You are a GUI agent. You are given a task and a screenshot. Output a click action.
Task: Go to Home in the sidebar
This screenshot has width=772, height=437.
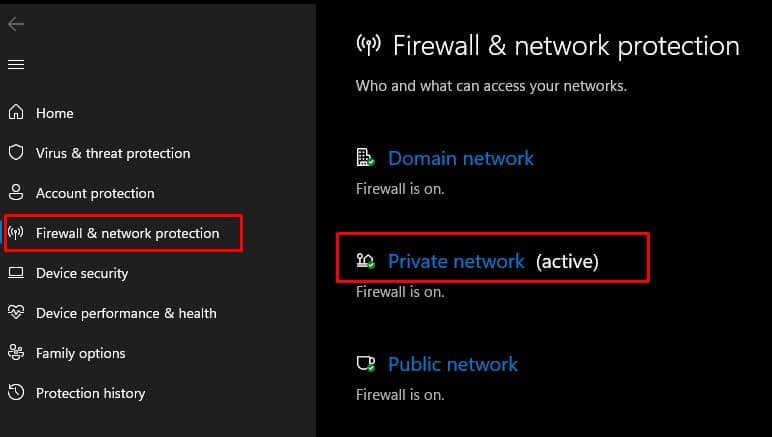coord(55,113)
